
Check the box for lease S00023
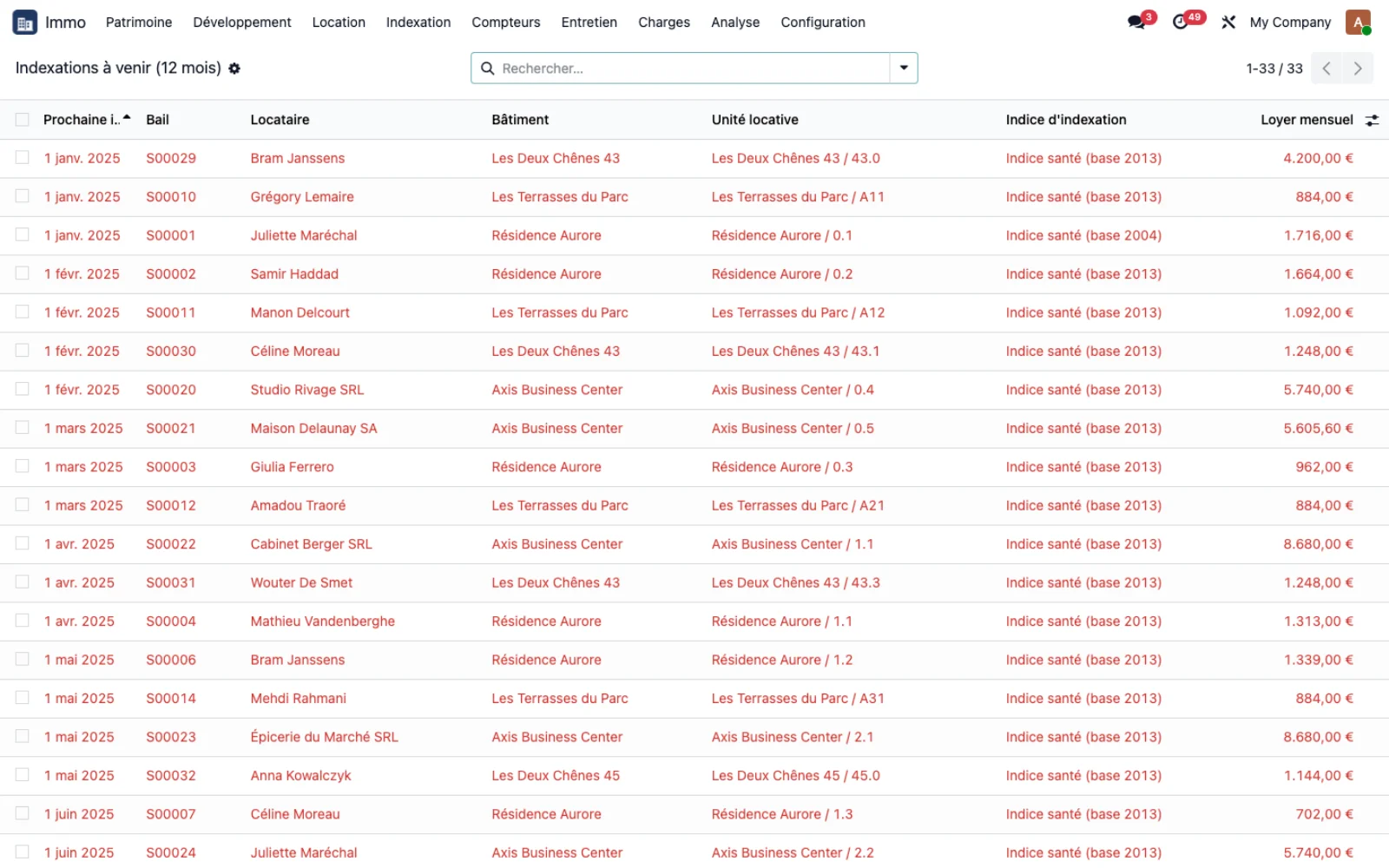coord(23,737)
